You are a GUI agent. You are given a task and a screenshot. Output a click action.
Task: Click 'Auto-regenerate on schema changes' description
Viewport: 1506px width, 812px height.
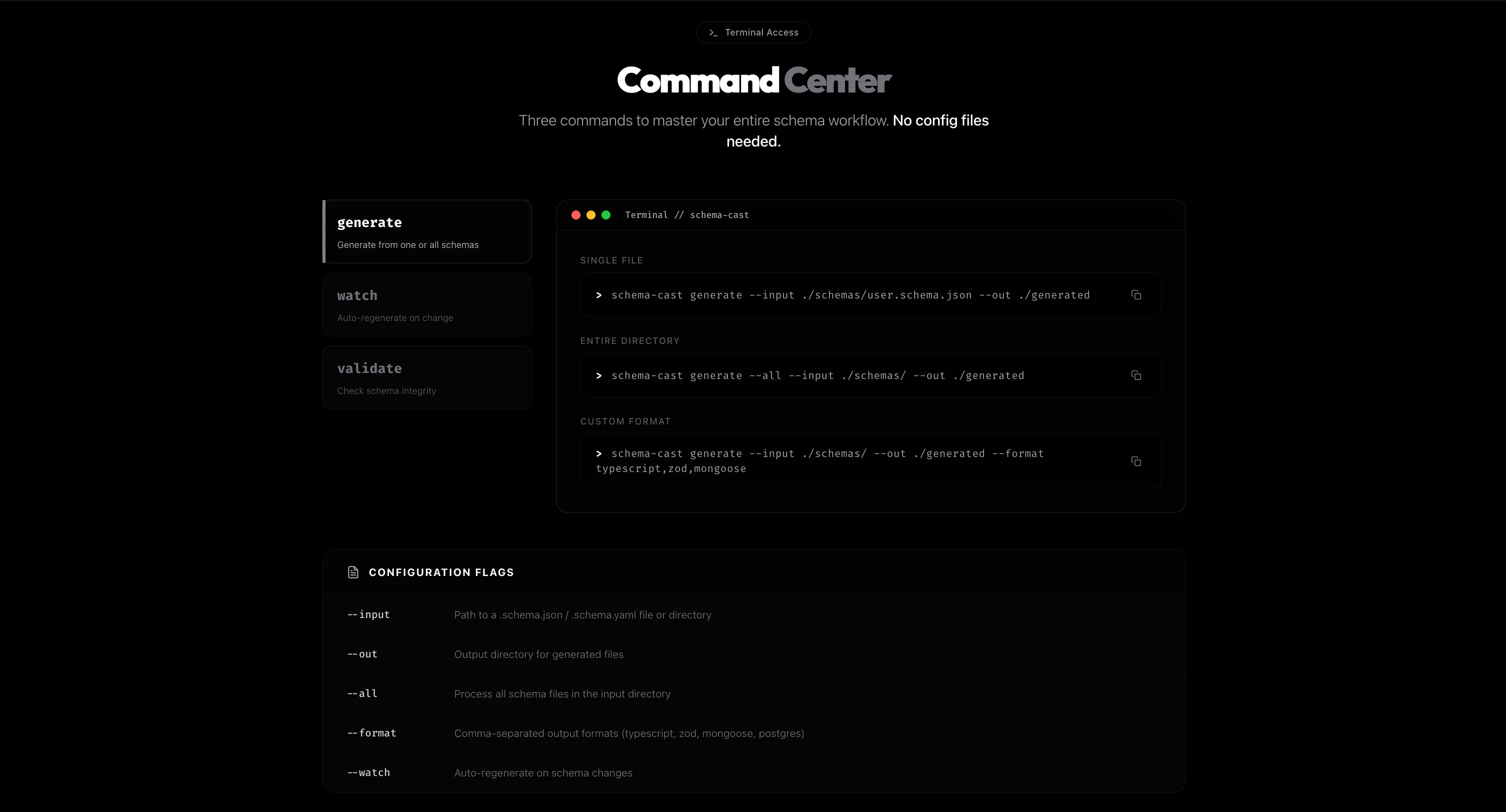click(x=543, y=773)
